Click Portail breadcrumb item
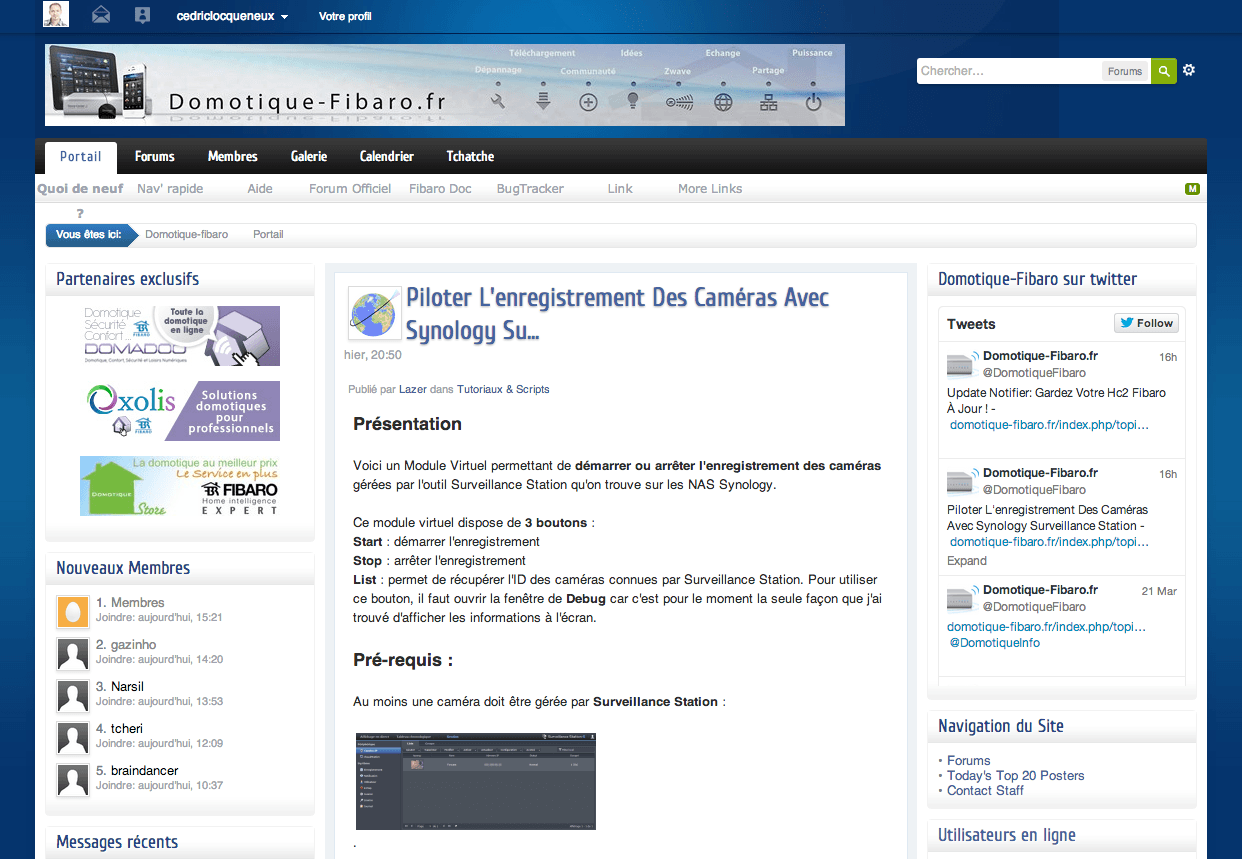Viewport: 1242px width, 859px height. tap(268, 234)
